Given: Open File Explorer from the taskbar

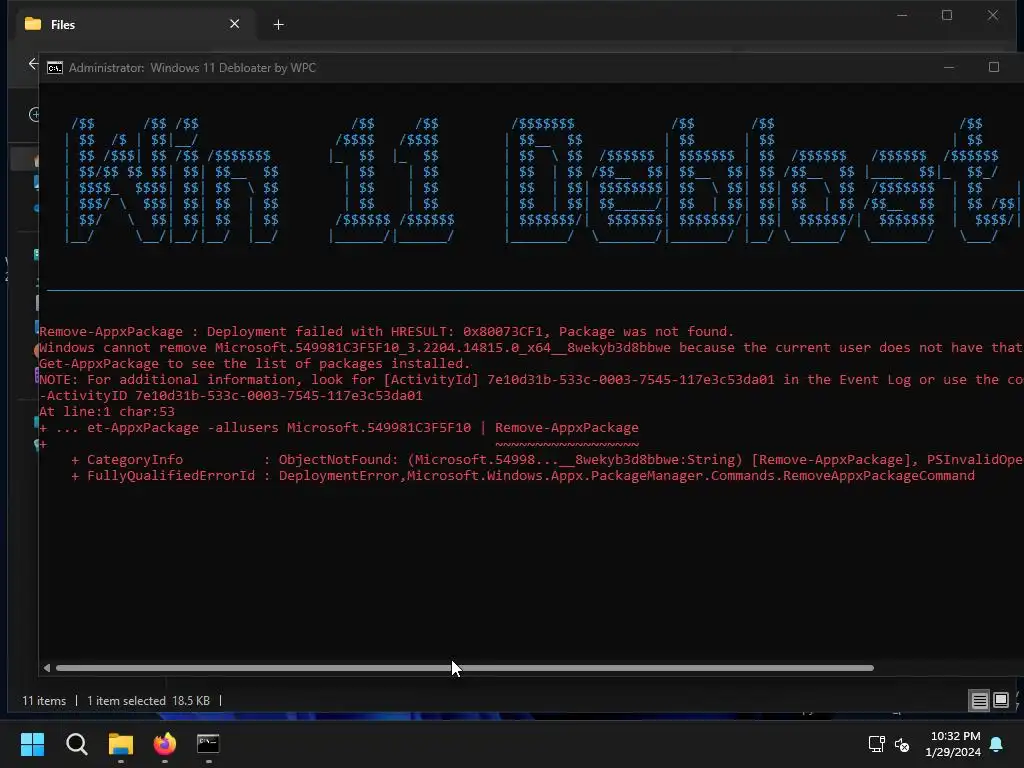Looking at the screenshot, I should tap(121, 744).
